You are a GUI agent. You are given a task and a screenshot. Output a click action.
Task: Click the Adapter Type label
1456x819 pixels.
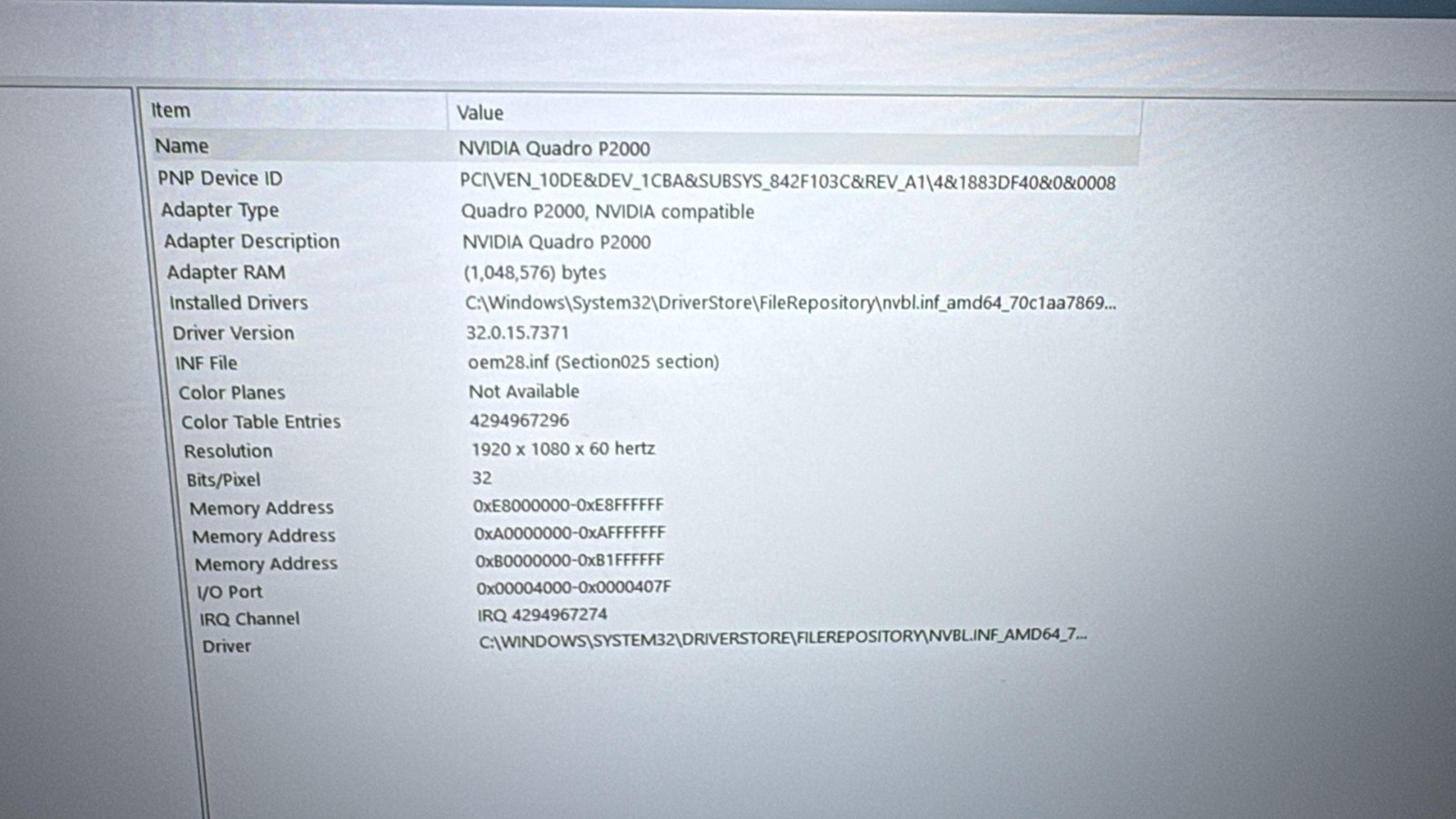click(220, 210)
